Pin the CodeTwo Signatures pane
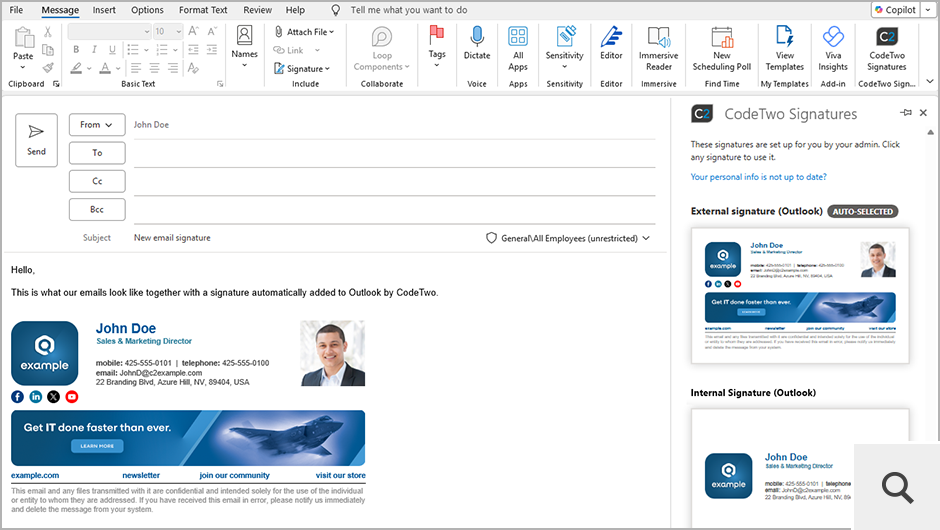Screen dimensions: 940x530 [x=905, y=113]
